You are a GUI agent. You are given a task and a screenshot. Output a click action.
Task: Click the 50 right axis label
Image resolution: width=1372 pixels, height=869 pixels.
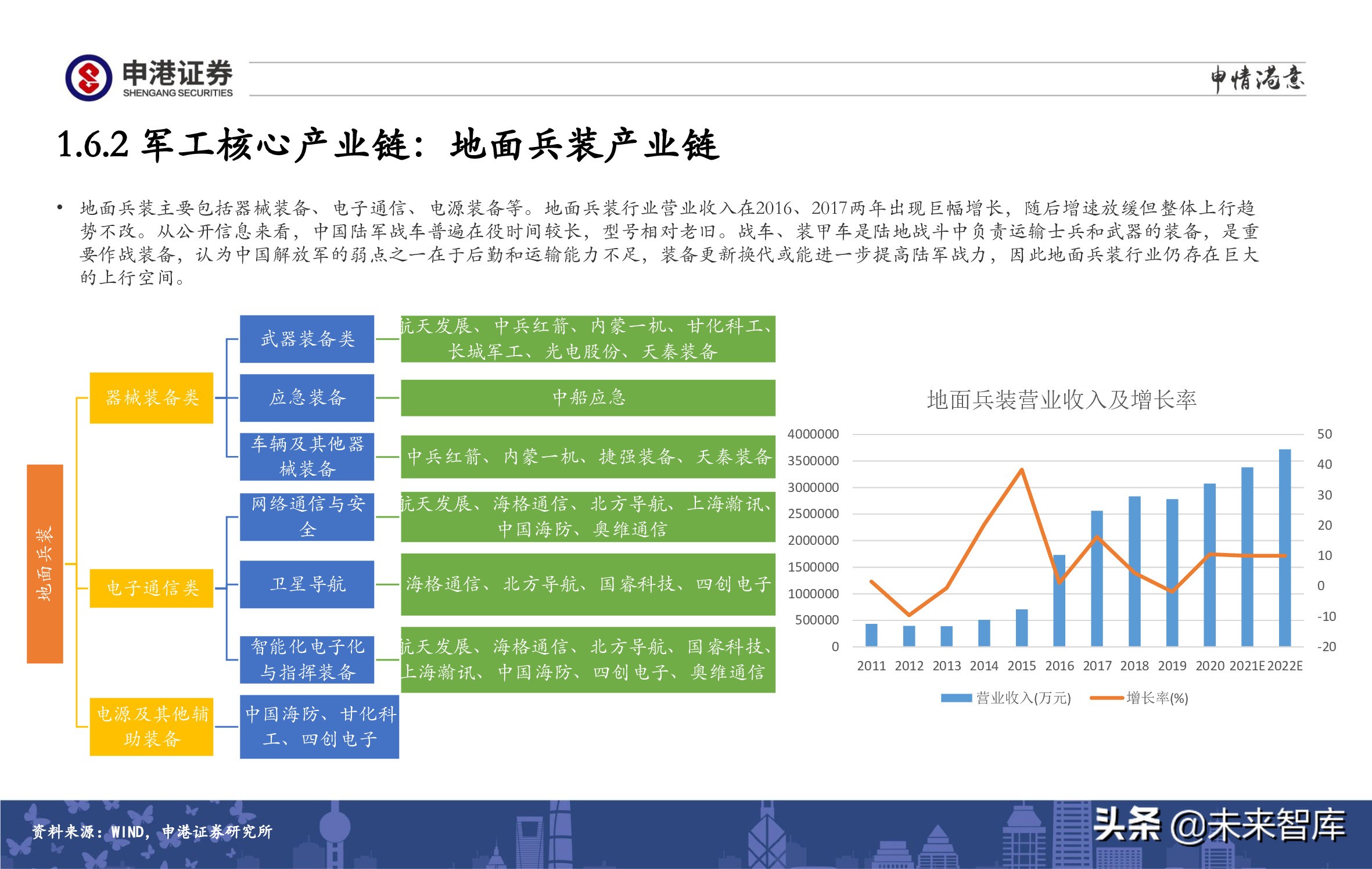pos(1324,435)
